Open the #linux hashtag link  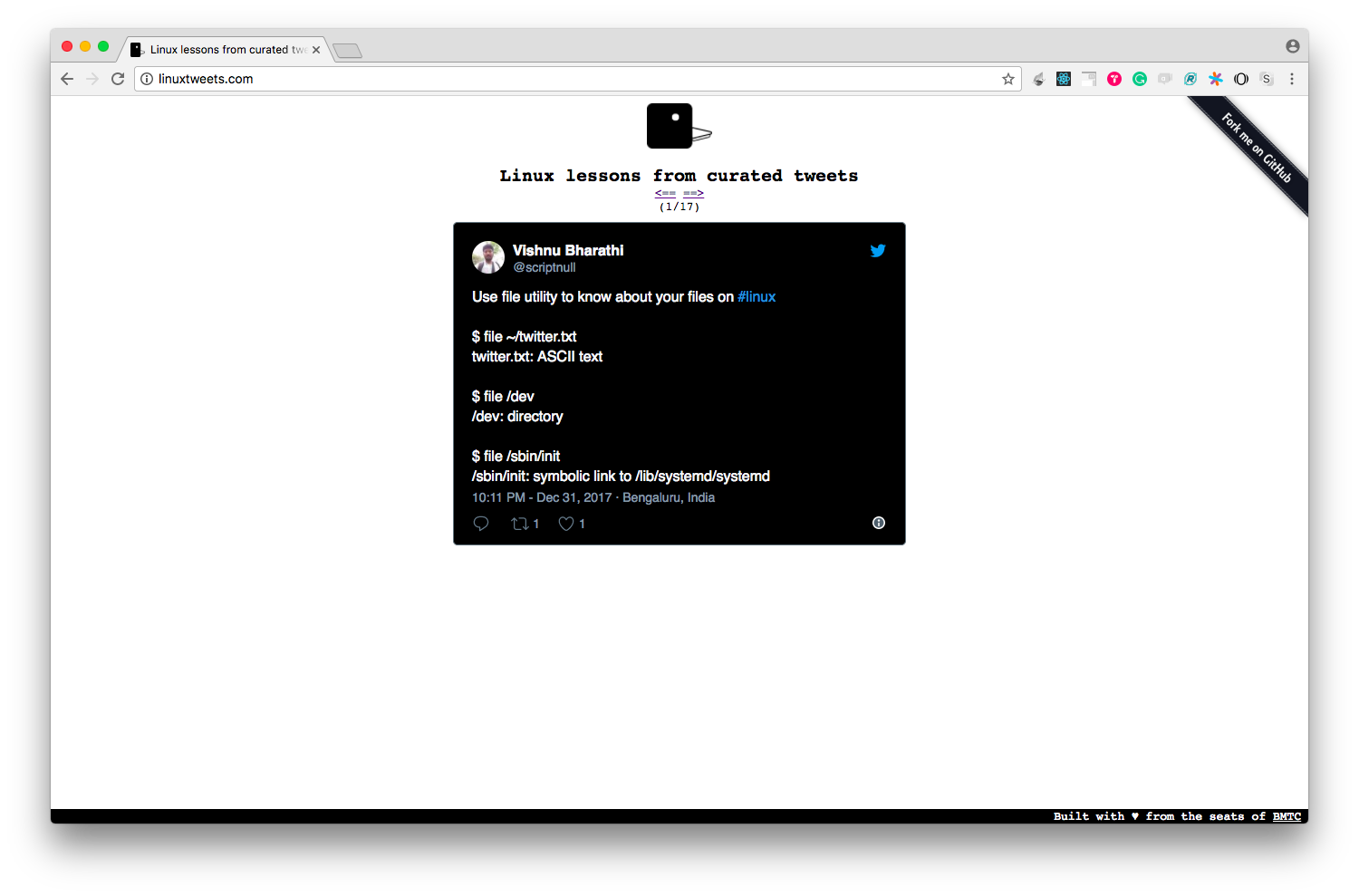[x=757, y=297]
